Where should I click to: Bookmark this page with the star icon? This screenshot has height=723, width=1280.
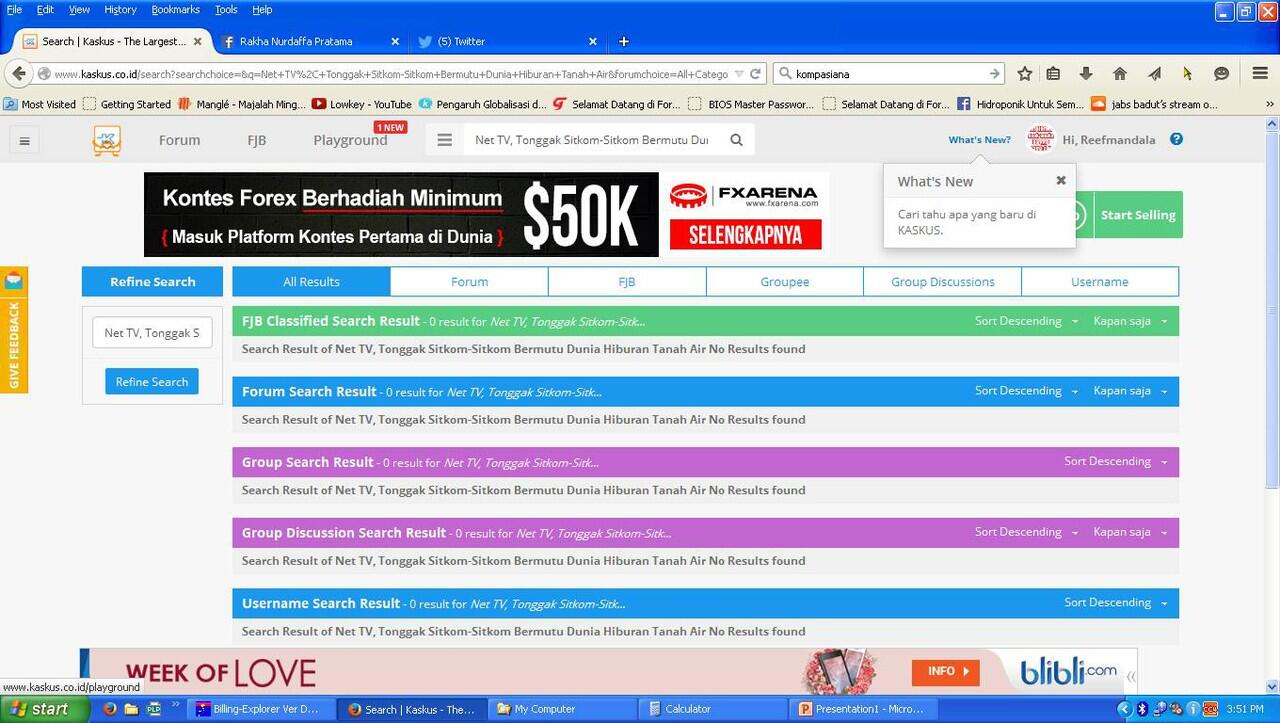pos(1025,73)
